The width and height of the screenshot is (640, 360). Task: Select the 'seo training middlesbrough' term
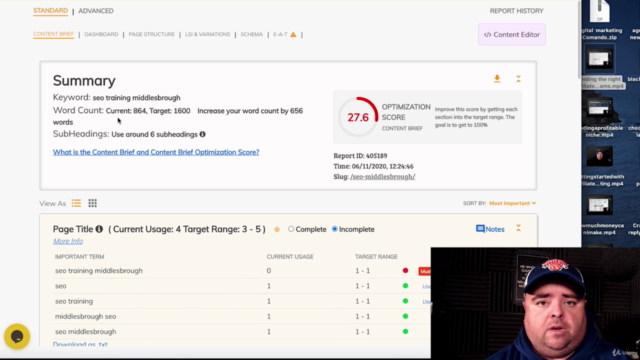(x=99, y=271)
